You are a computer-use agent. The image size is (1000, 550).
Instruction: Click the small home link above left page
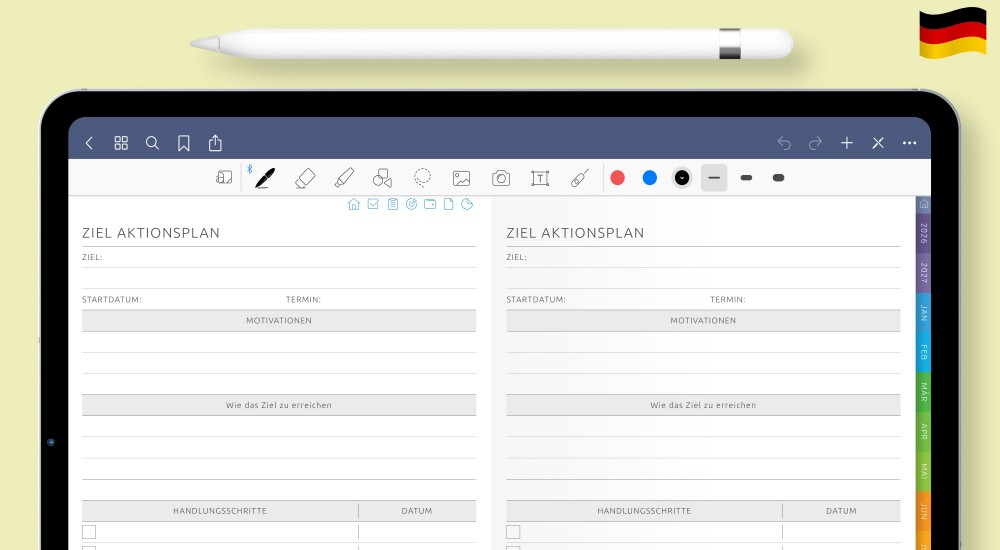(353, 205)
